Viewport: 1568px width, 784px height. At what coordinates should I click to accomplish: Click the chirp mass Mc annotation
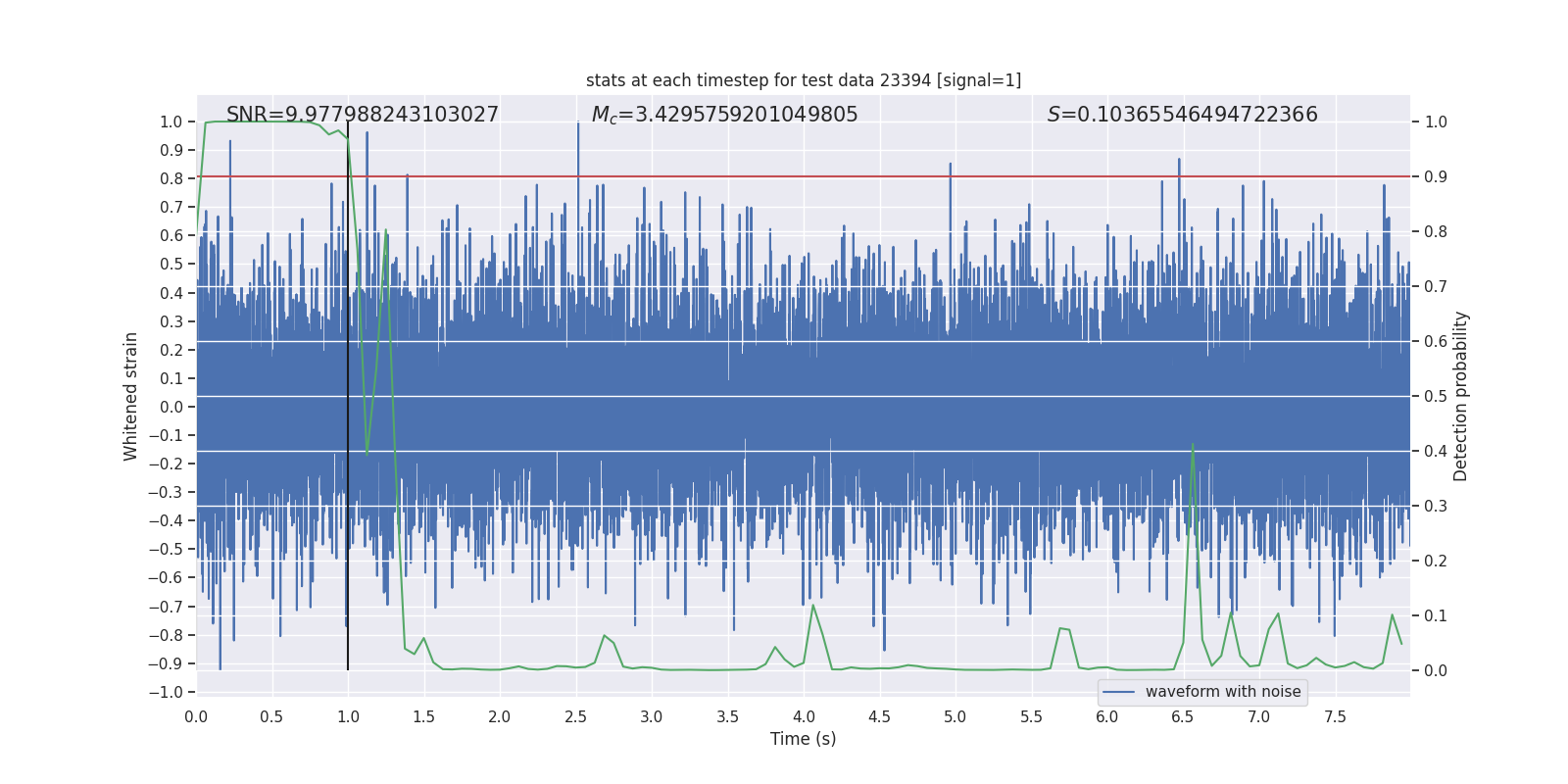click(x=724, y=115)
